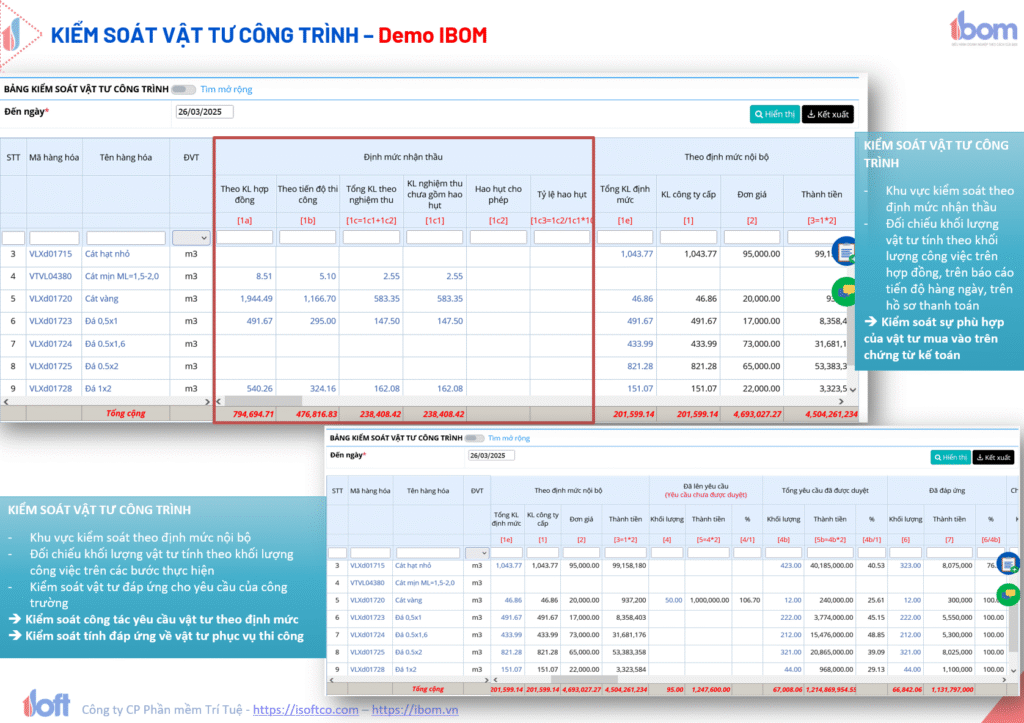Viewport: 1024px width, 723px height.
Task: Open green chat bubble beside lower table
Action: coord(1008,595)
